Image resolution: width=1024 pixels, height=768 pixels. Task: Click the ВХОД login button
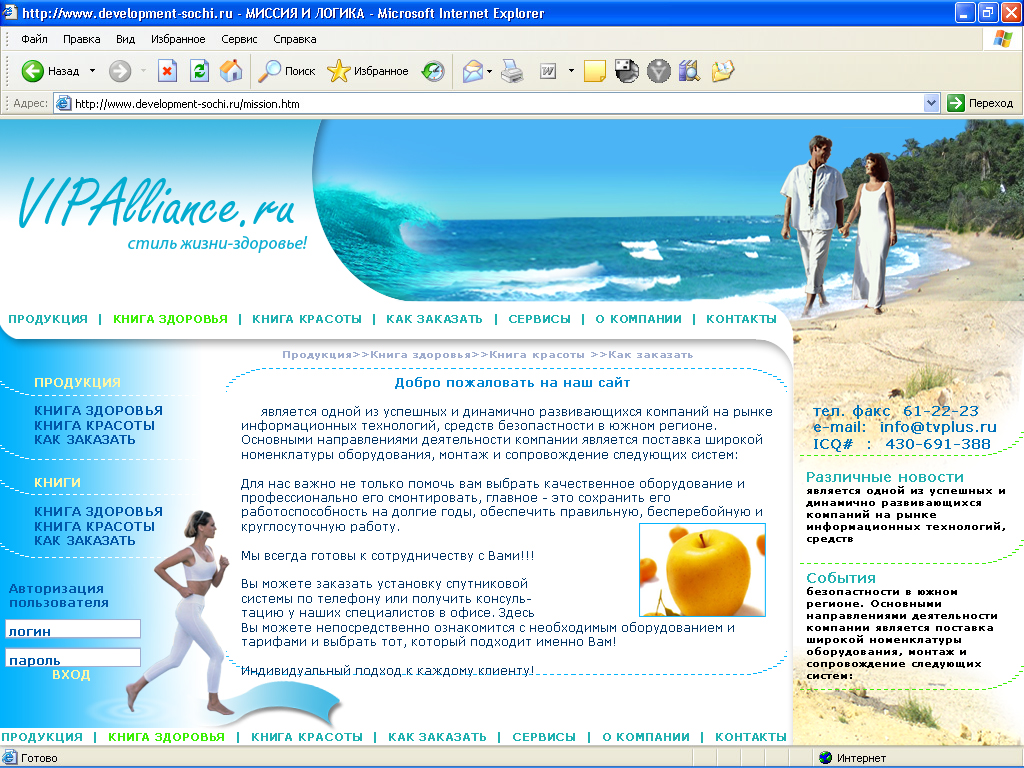pos(71,675)
